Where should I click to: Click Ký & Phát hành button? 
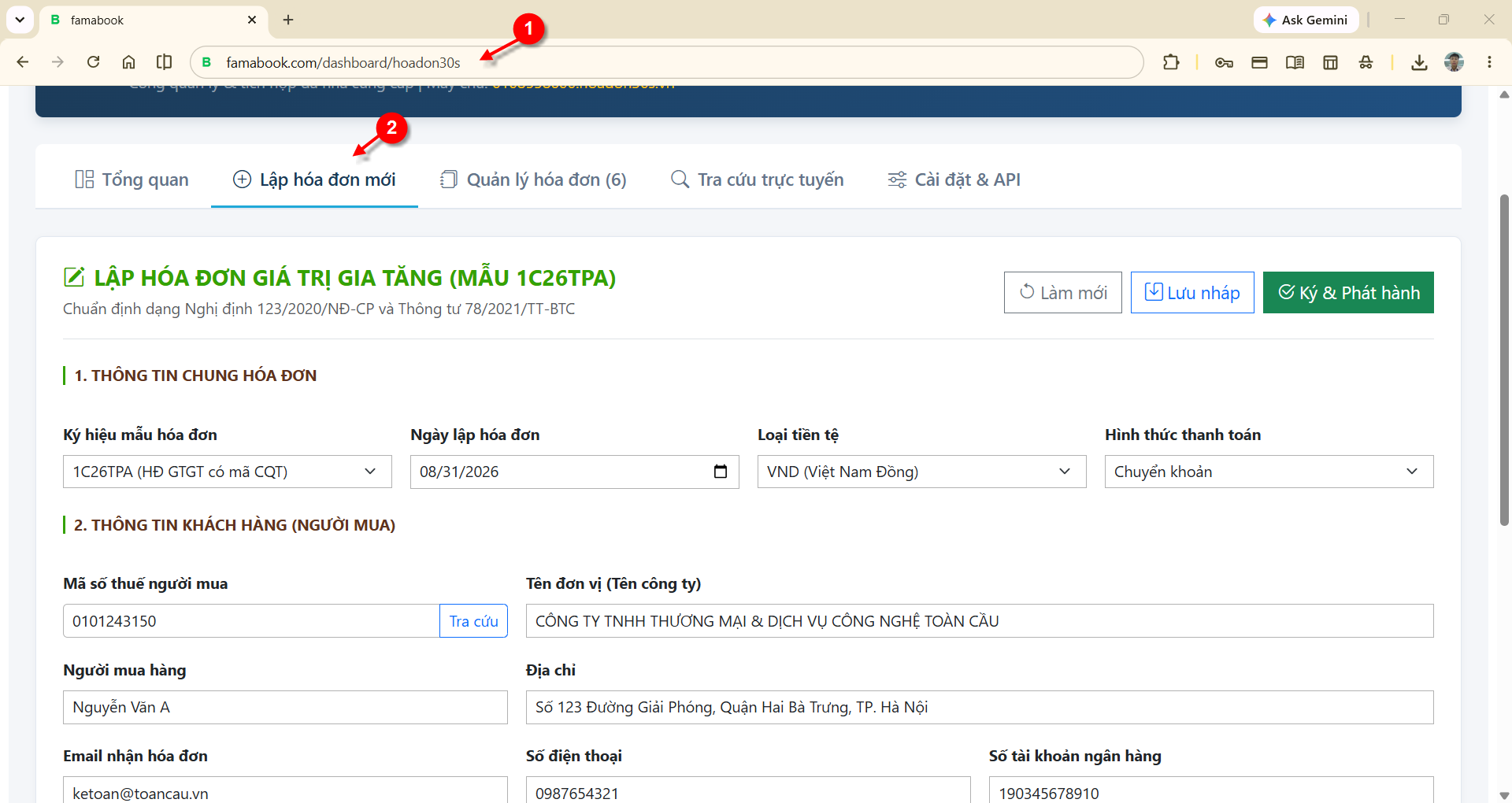[1348, 292]
